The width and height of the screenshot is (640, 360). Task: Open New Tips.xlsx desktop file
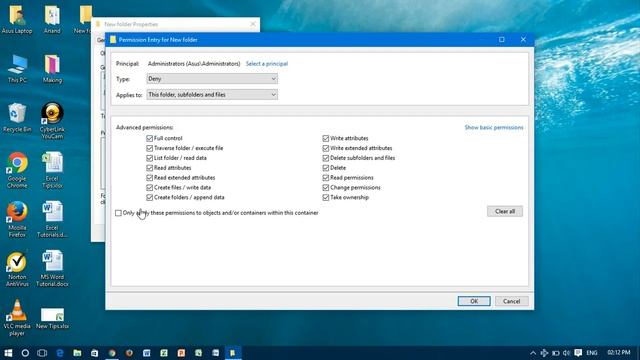click(x=52, y=318)
